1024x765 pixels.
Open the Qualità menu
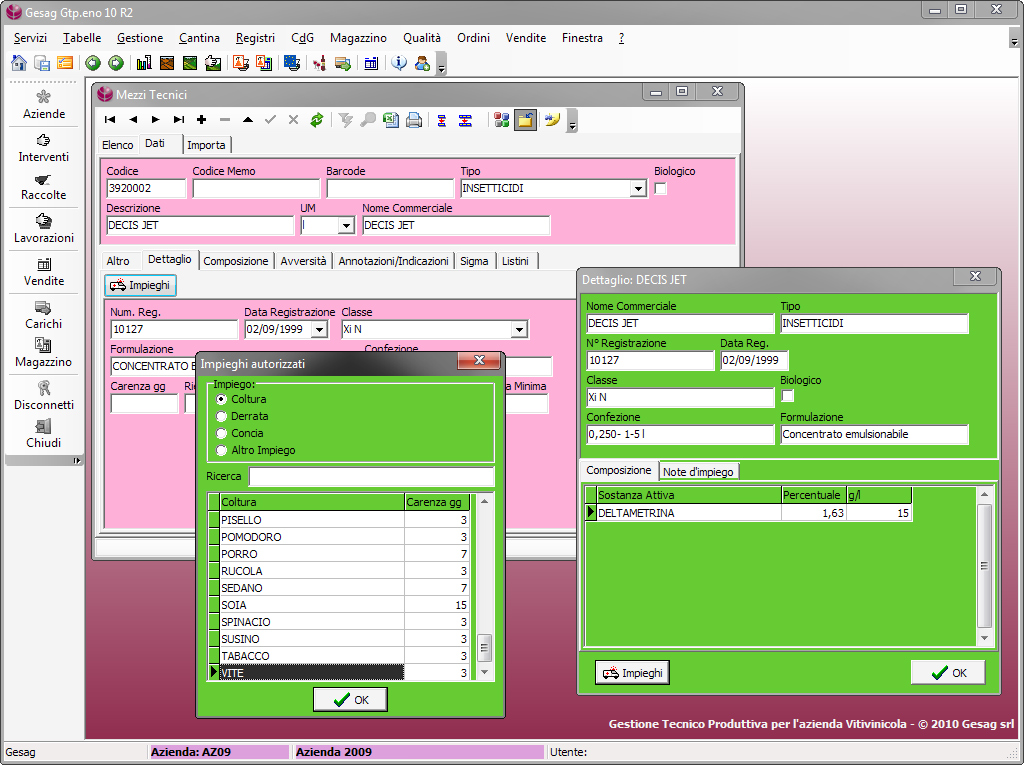422,38
